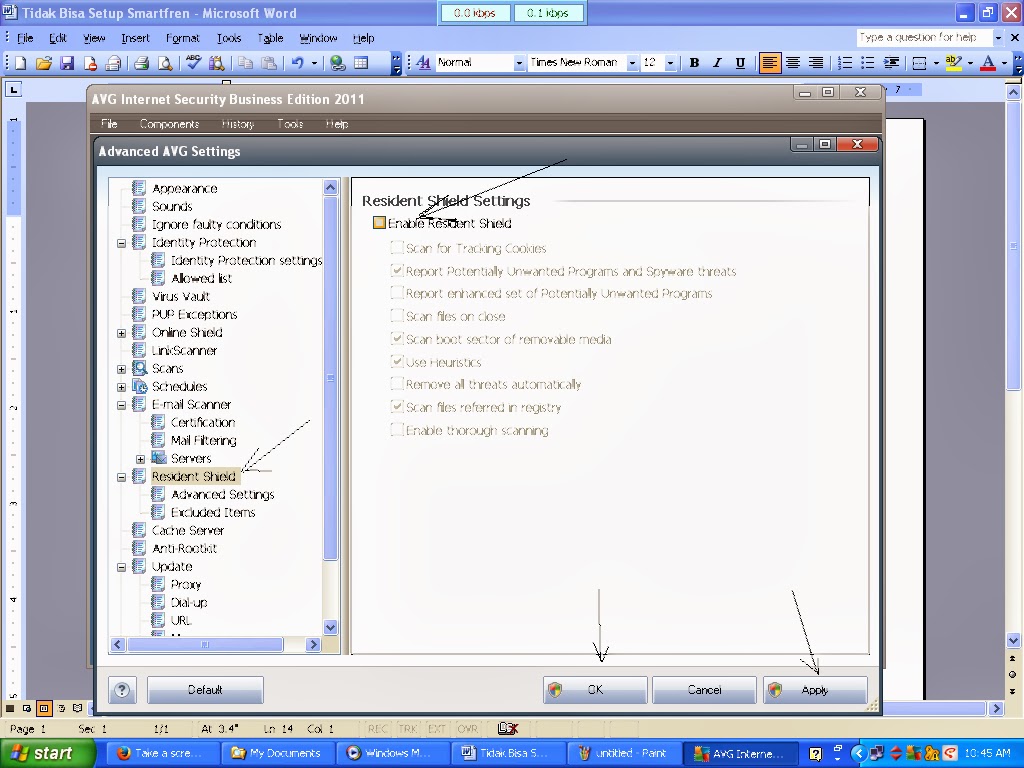Switch to untitled - Paint in taskbar
The image size is (1024, 768).
coord(624,753)
